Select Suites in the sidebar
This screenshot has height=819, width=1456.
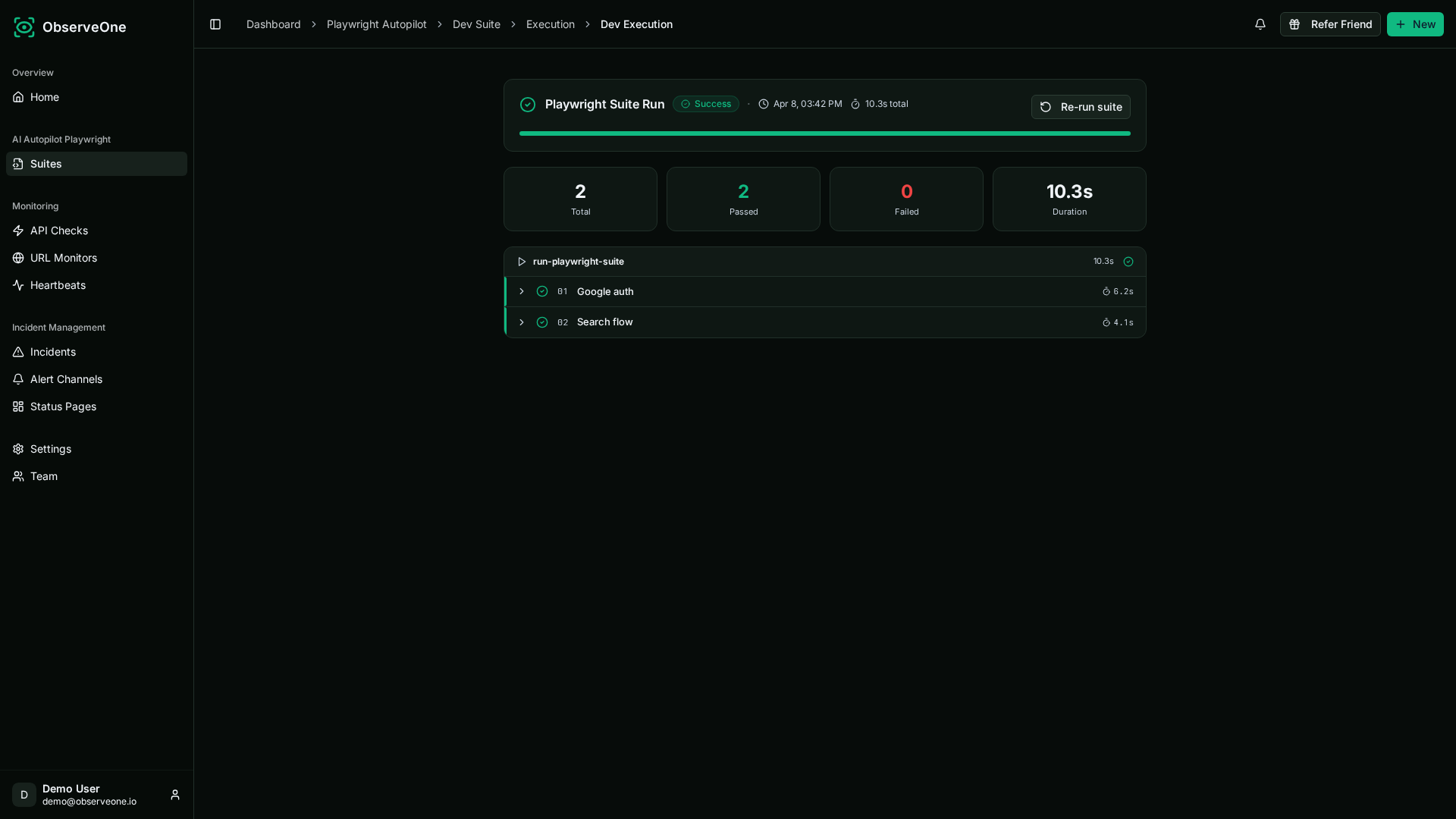click(96, 164)
